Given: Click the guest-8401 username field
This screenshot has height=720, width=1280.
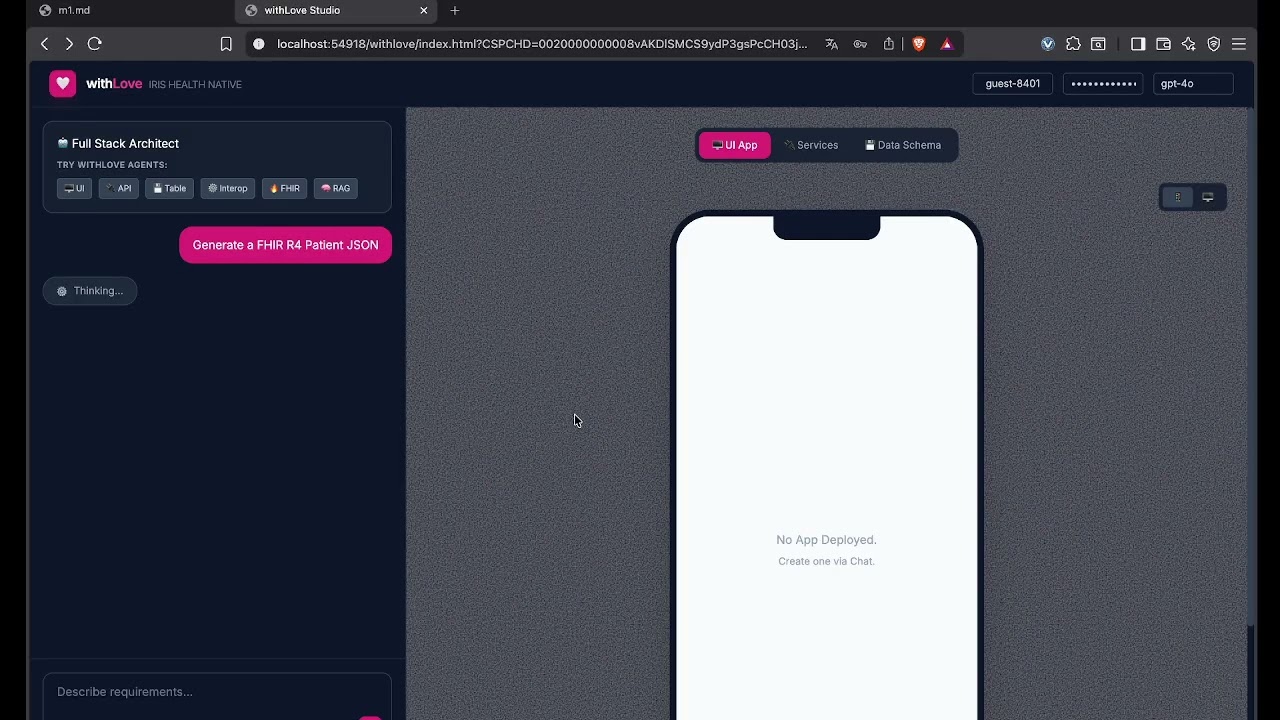Looking at the screenshot, I should [1012, 84].
